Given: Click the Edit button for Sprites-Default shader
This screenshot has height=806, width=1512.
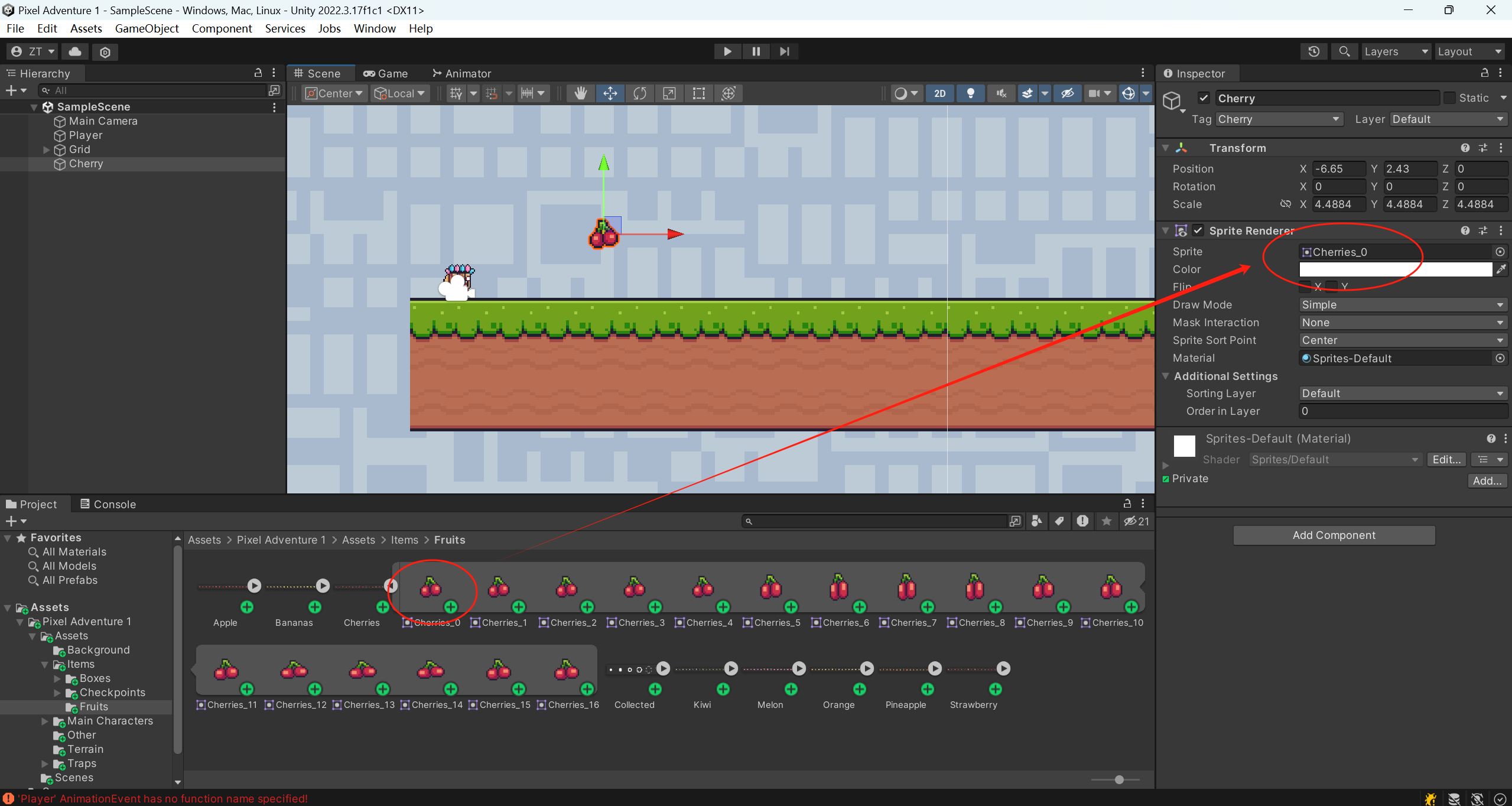Looking at the screenshot, I should pos(1445,459).
